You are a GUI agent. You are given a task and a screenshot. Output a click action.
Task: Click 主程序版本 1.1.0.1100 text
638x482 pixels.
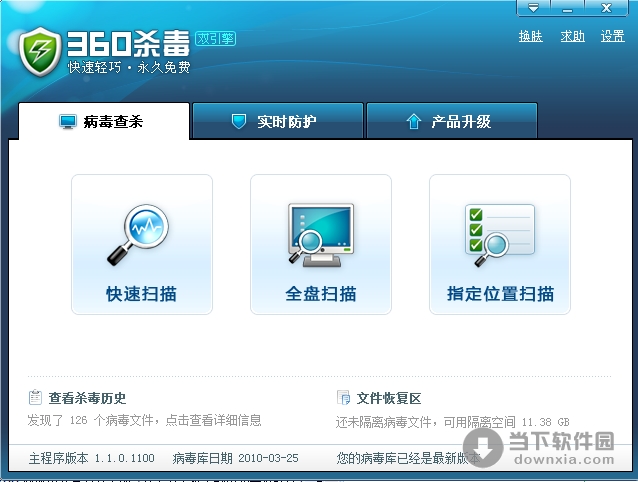tap(92, 458)
